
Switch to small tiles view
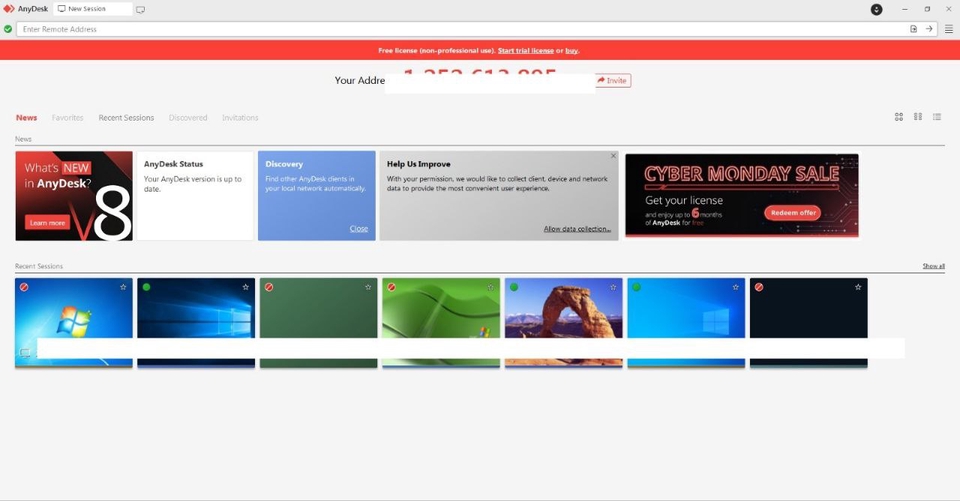click(918, 116)
